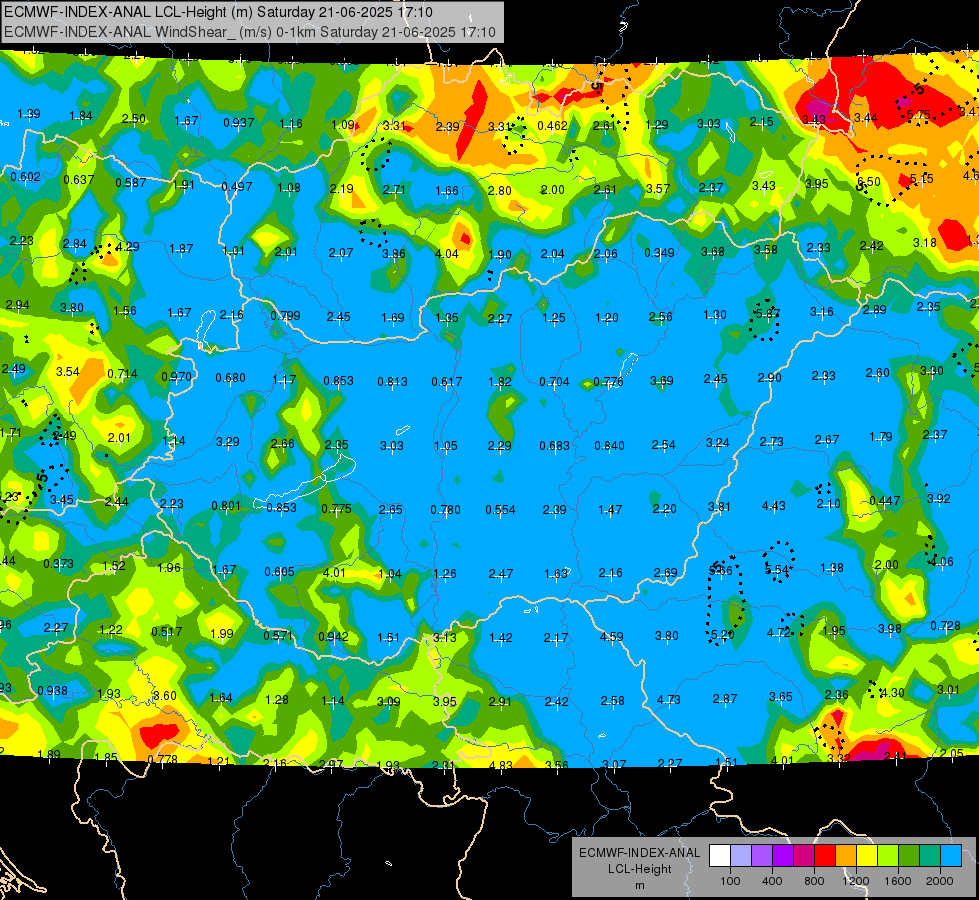Click the wind shear value 4.04
The height and width of the screenshot is (900, 979).
(446, 254)
